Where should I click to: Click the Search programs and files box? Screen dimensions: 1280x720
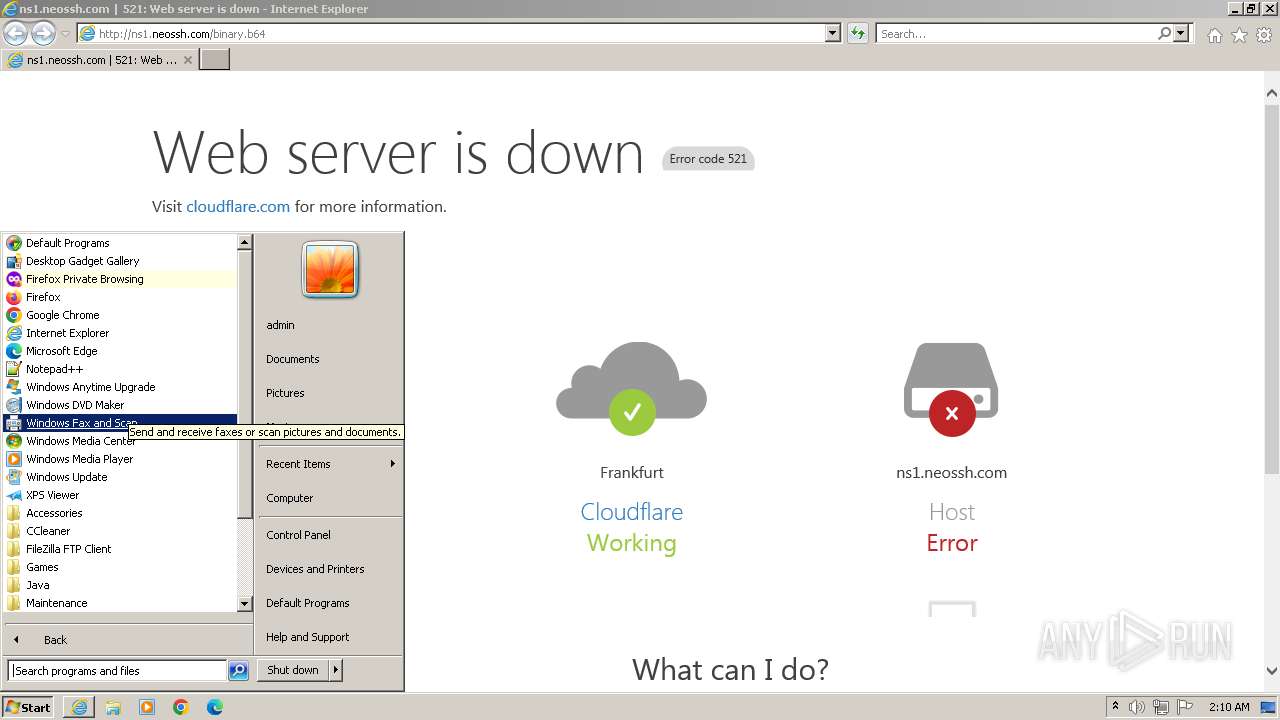coord(117,671)
